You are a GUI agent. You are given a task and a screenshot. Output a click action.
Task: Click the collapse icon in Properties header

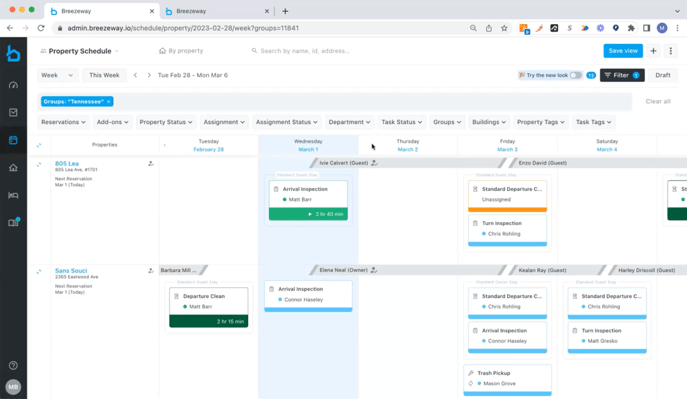point(39,145)
